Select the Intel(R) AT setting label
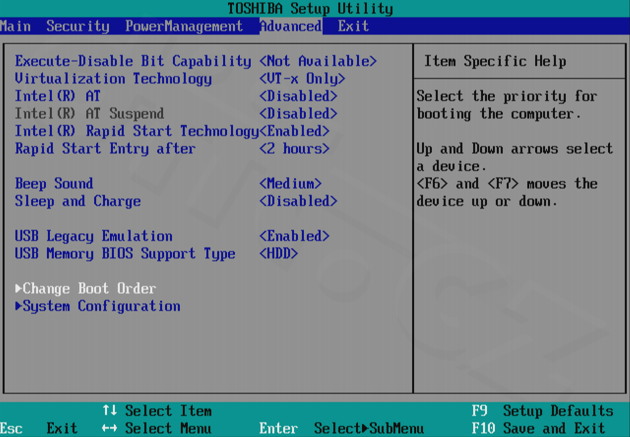 pyautogui.click(x=57, y=96)
